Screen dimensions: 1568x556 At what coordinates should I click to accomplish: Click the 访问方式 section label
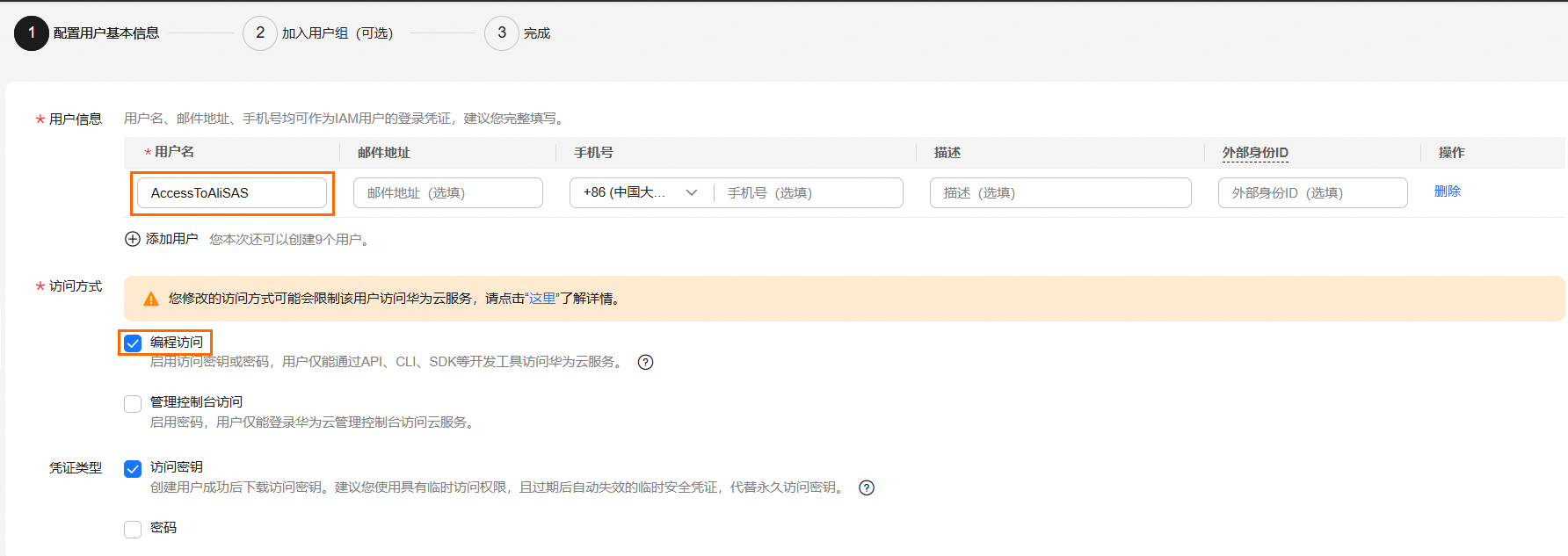[x=76, y=286]
